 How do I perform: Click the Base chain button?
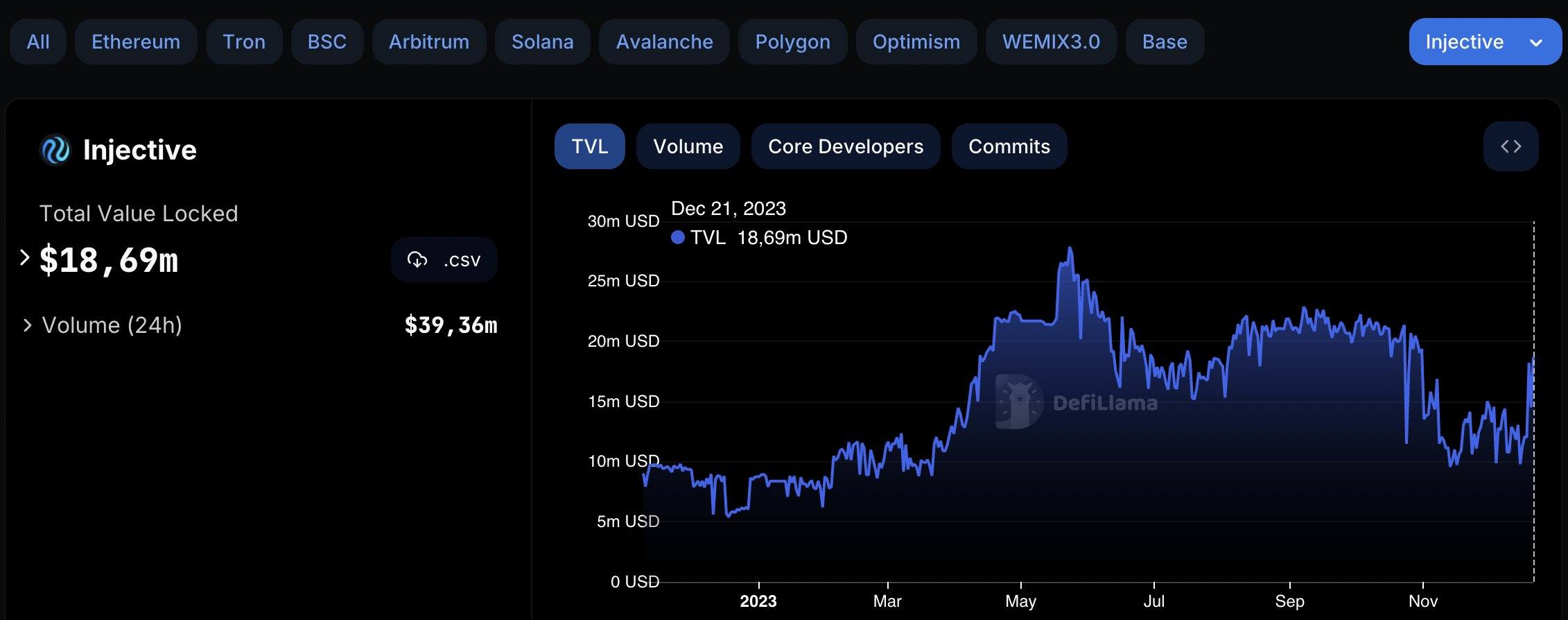(x=1165, y=42)
